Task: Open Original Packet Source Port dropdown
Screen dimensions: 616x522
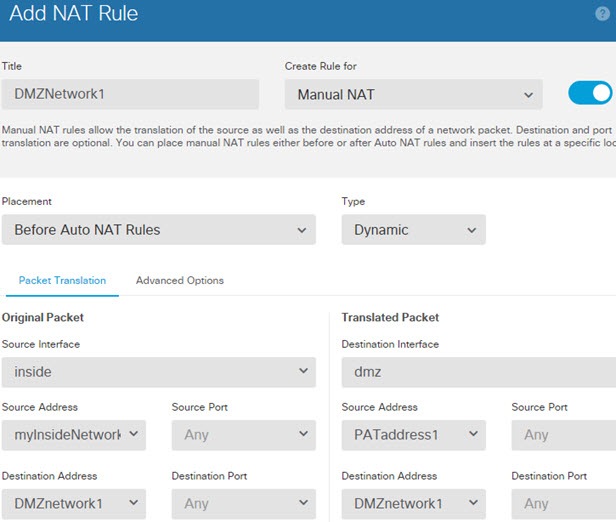Action: point(244,435)
